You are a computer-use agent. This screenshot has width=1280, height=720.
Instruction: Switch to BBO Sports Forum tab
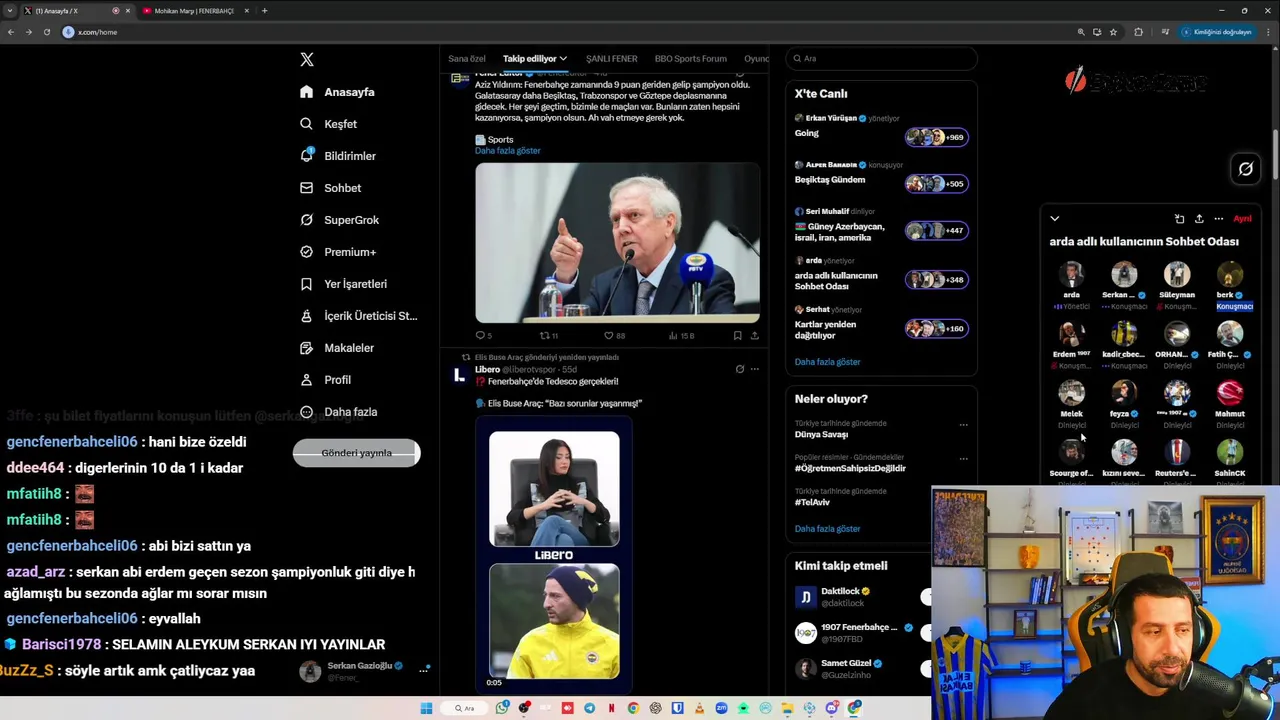click(691, 59)
